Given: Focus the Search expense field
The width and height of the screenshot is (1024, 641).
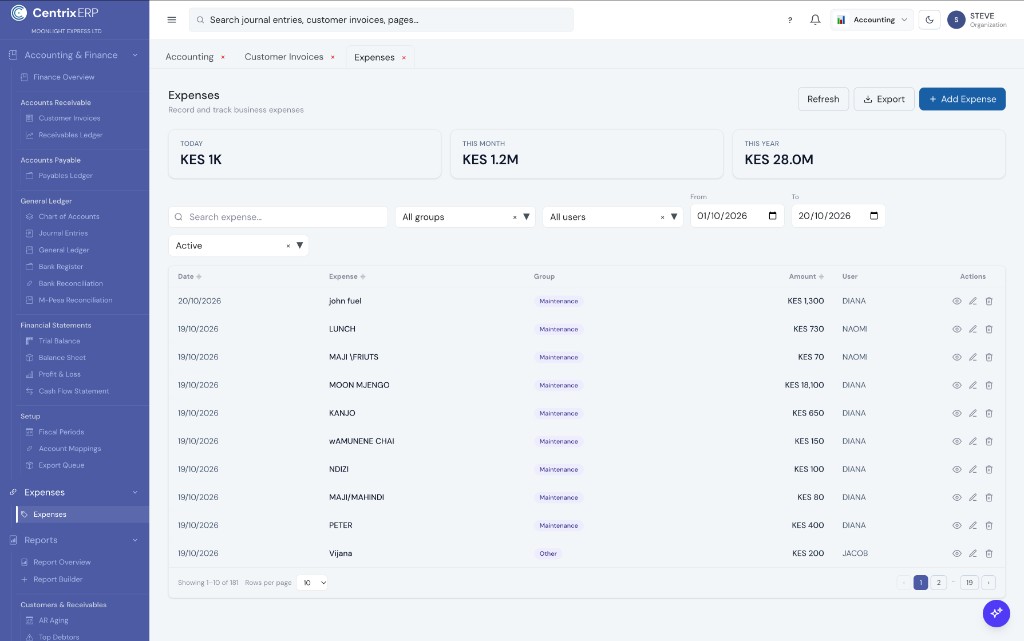Looking at the screenshot, I should point(278,217).
